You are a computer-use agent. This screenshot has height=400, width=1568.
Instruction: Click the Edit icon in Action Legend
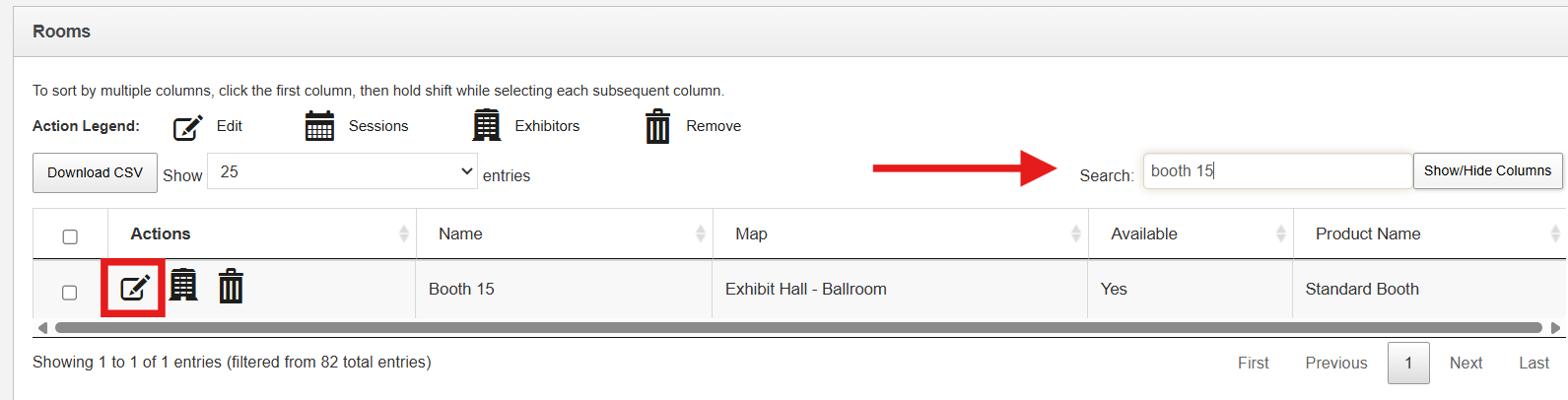pyautogui.click(x=187, y=127)
